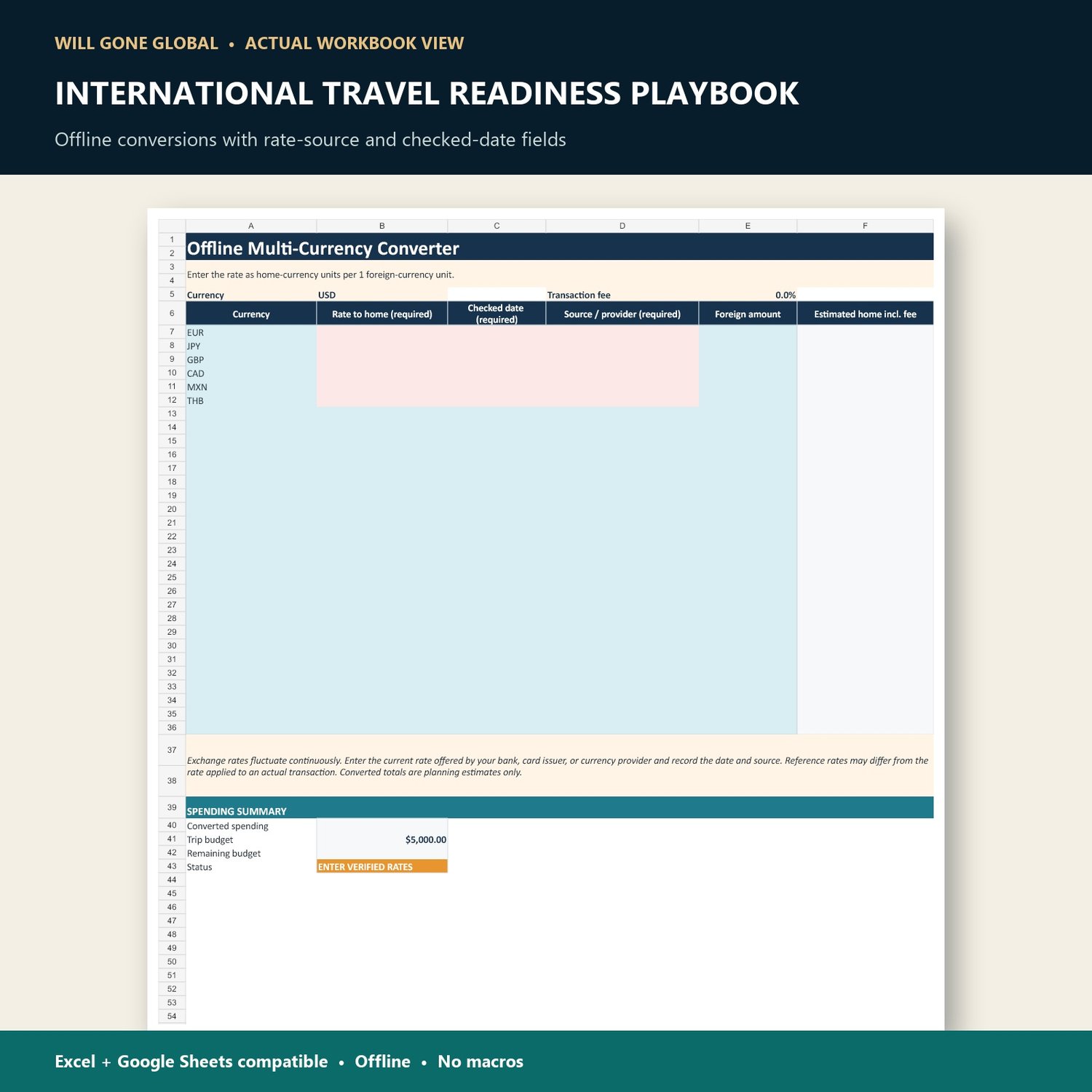The height and width of the screenshot is (1092, 1092).
Task: Select the JPY currency cell
Action: pyautogui.click(x=251, y=346)
